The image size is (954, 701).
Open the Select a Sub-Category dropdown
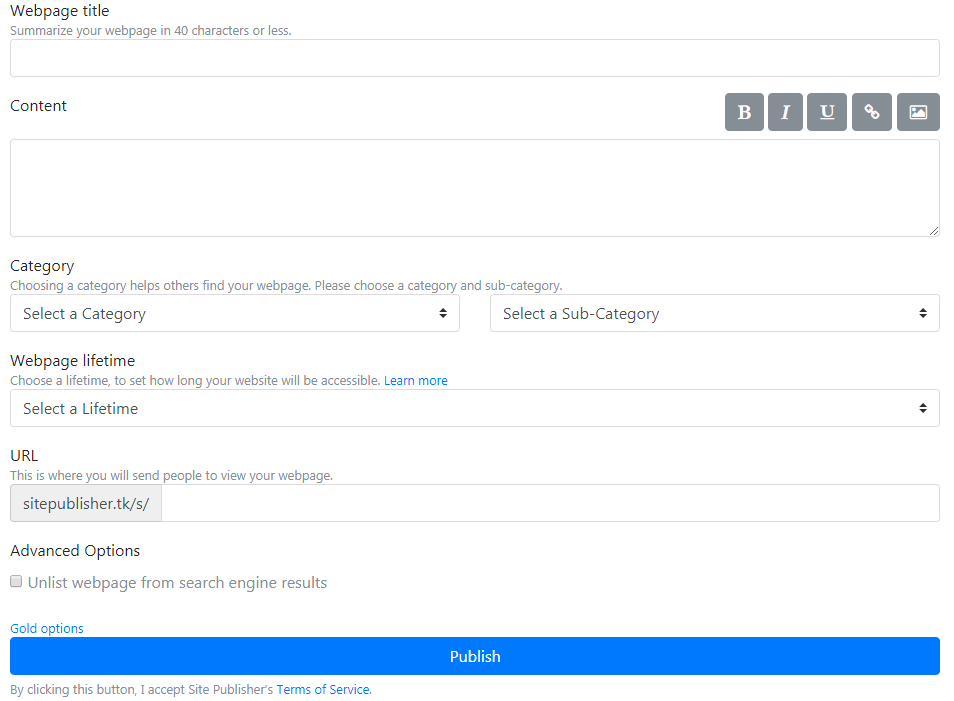714,313
